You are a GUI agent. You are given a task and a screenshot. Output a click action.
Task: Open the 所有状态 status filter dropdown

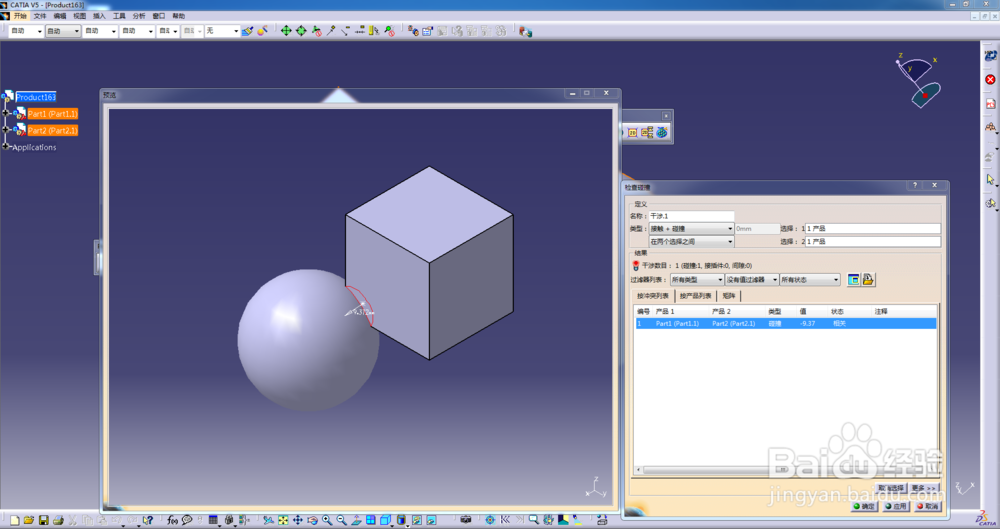click(x=810, y=279)
